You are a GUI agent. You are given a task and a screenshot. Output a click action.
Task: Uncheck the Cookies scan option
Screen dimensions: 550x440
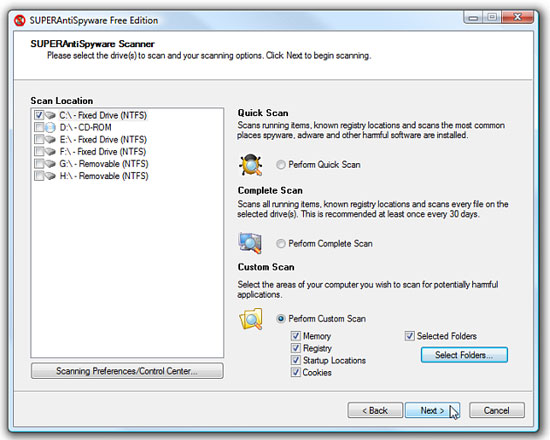click(x=296, y=372)
